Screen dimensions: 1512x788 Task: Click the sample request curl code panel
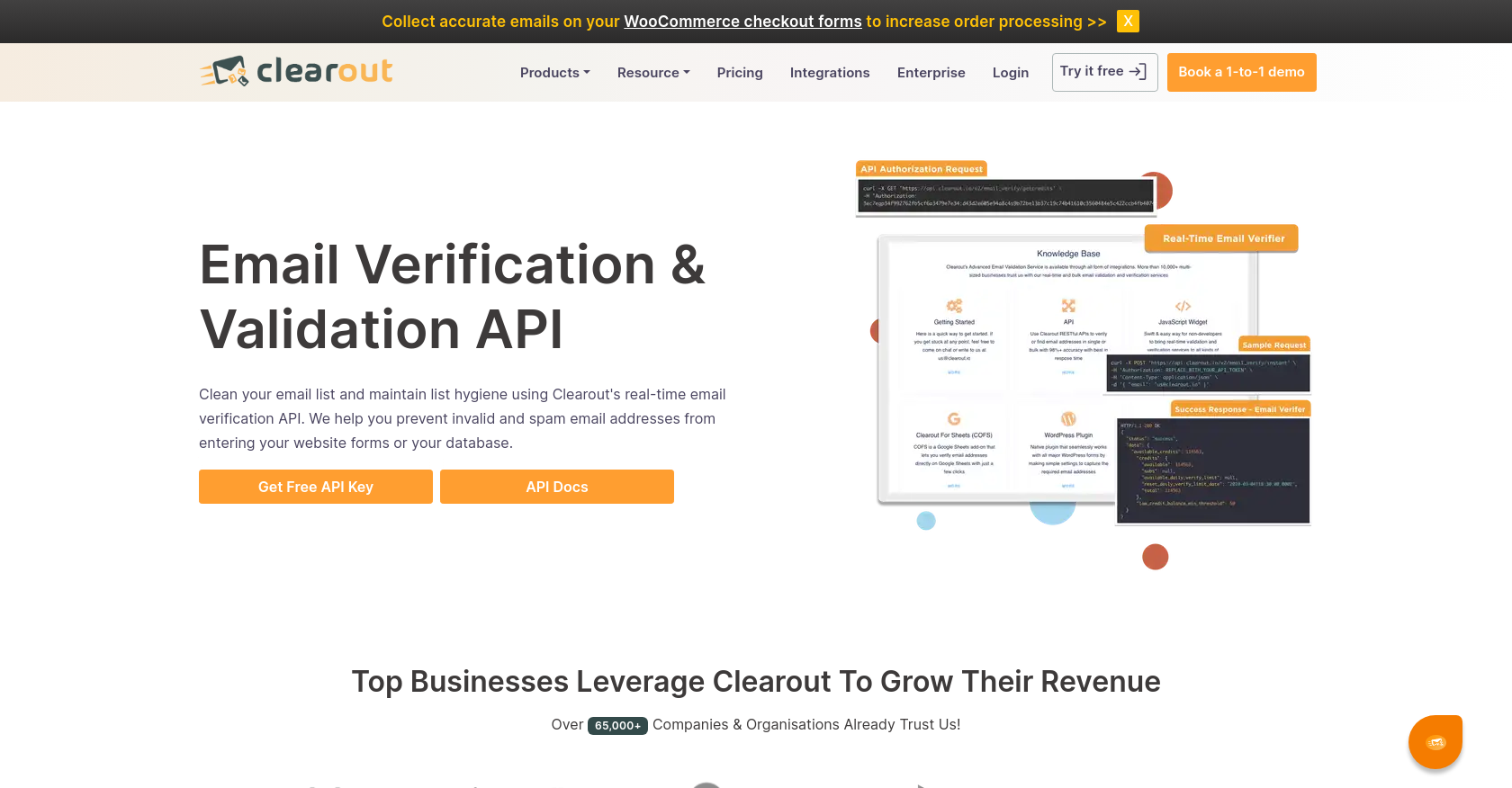[1208, 373]
